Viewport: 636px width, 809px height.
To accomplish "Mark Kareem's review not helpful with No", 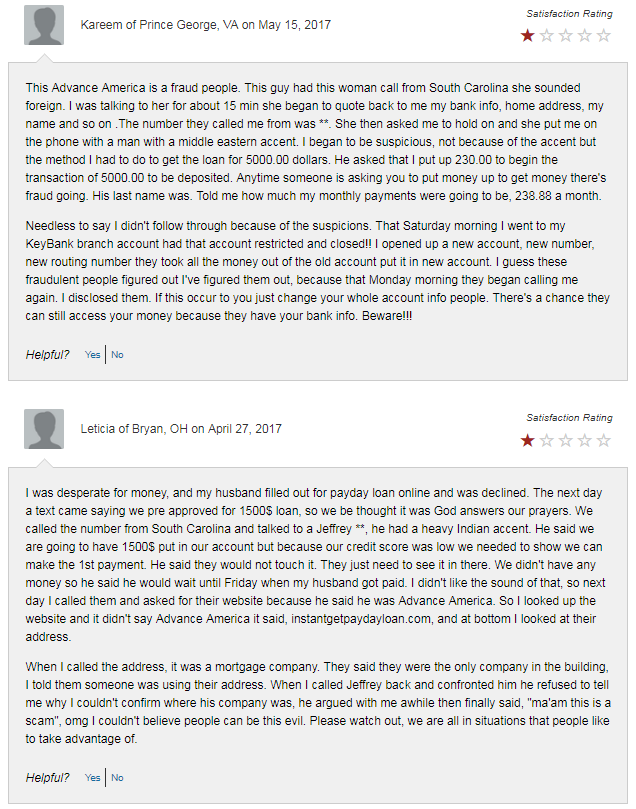I will [x=117, y=354].
